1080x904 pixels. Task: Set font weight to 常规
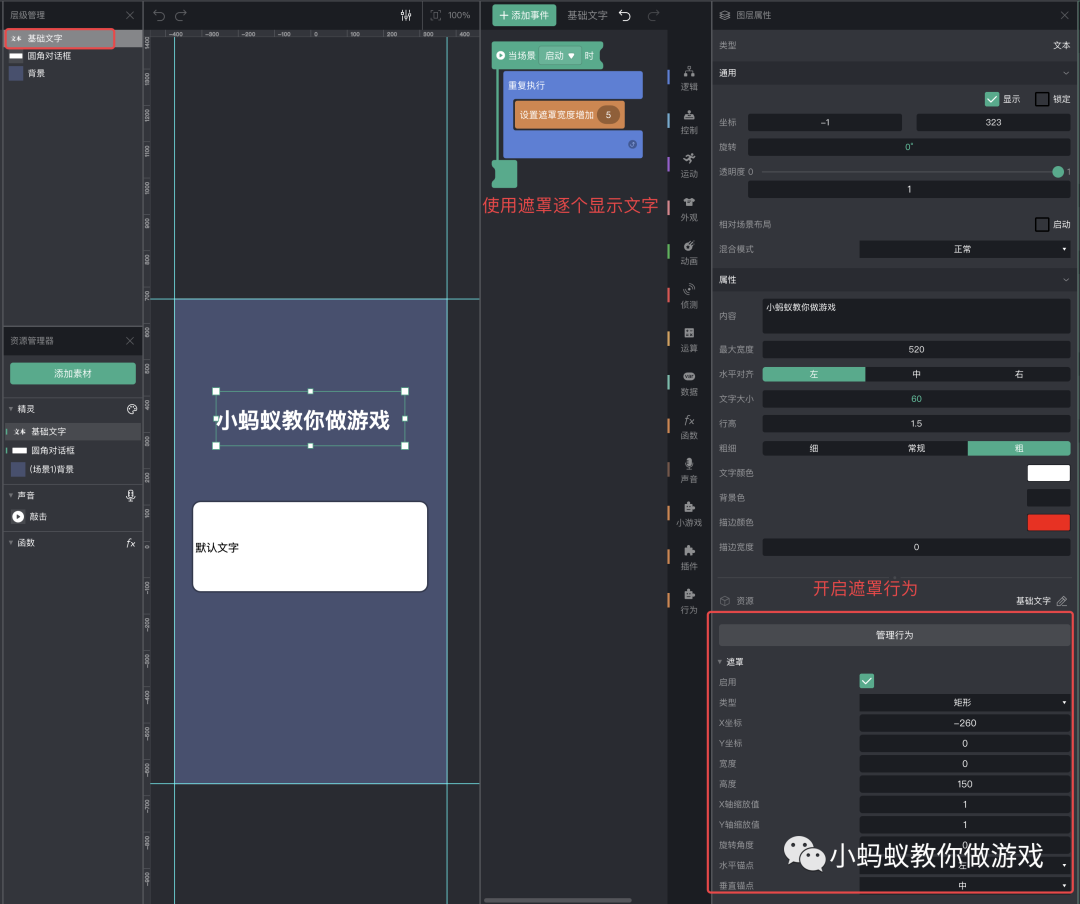click(x=916, y=449)
